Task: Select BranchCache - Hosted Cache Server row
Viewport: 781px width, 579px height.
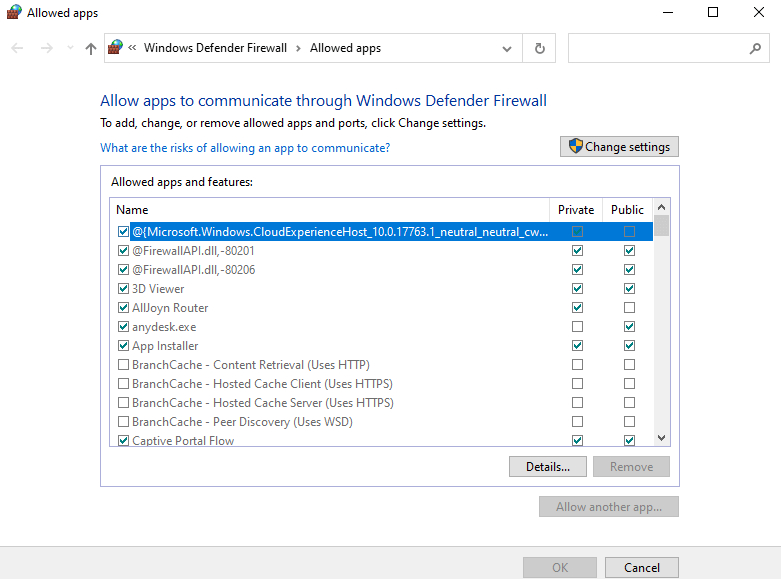Action: click(262, 402)
